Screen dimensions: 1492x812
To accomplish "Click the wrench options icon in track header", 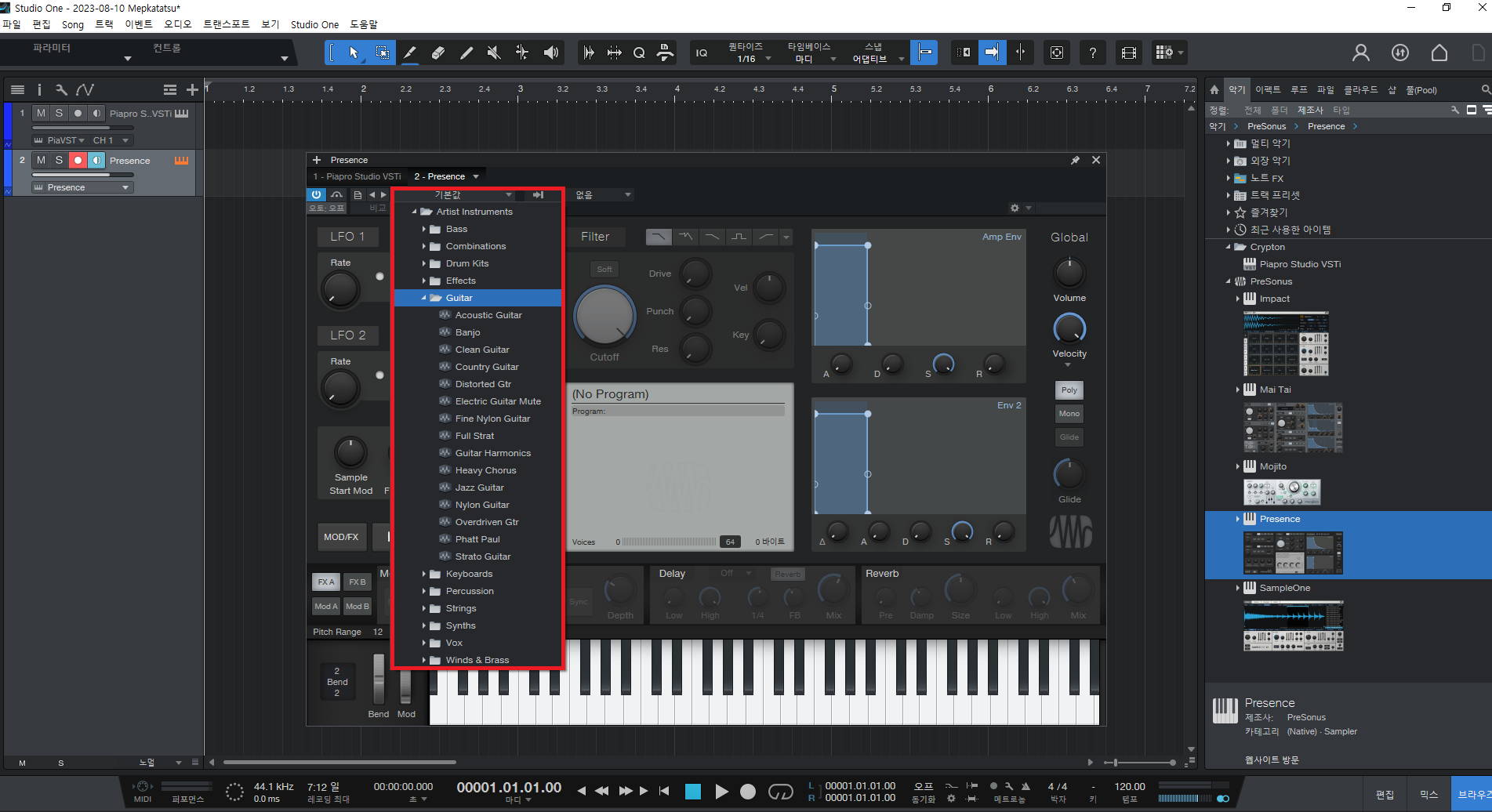I will [61, 90].
